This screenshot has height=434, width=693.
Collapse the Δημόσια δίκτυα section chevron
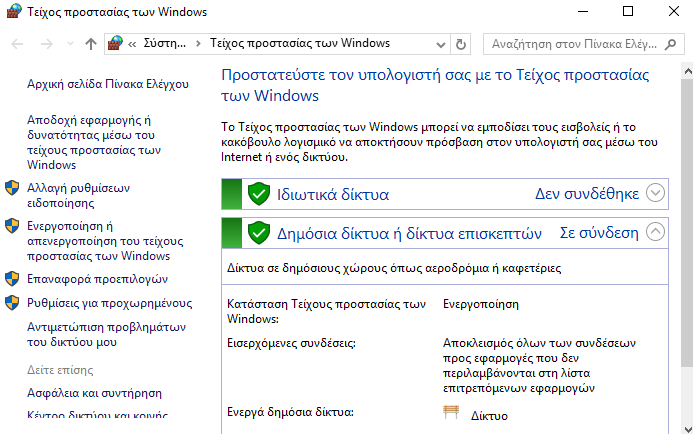click(655, 232)
